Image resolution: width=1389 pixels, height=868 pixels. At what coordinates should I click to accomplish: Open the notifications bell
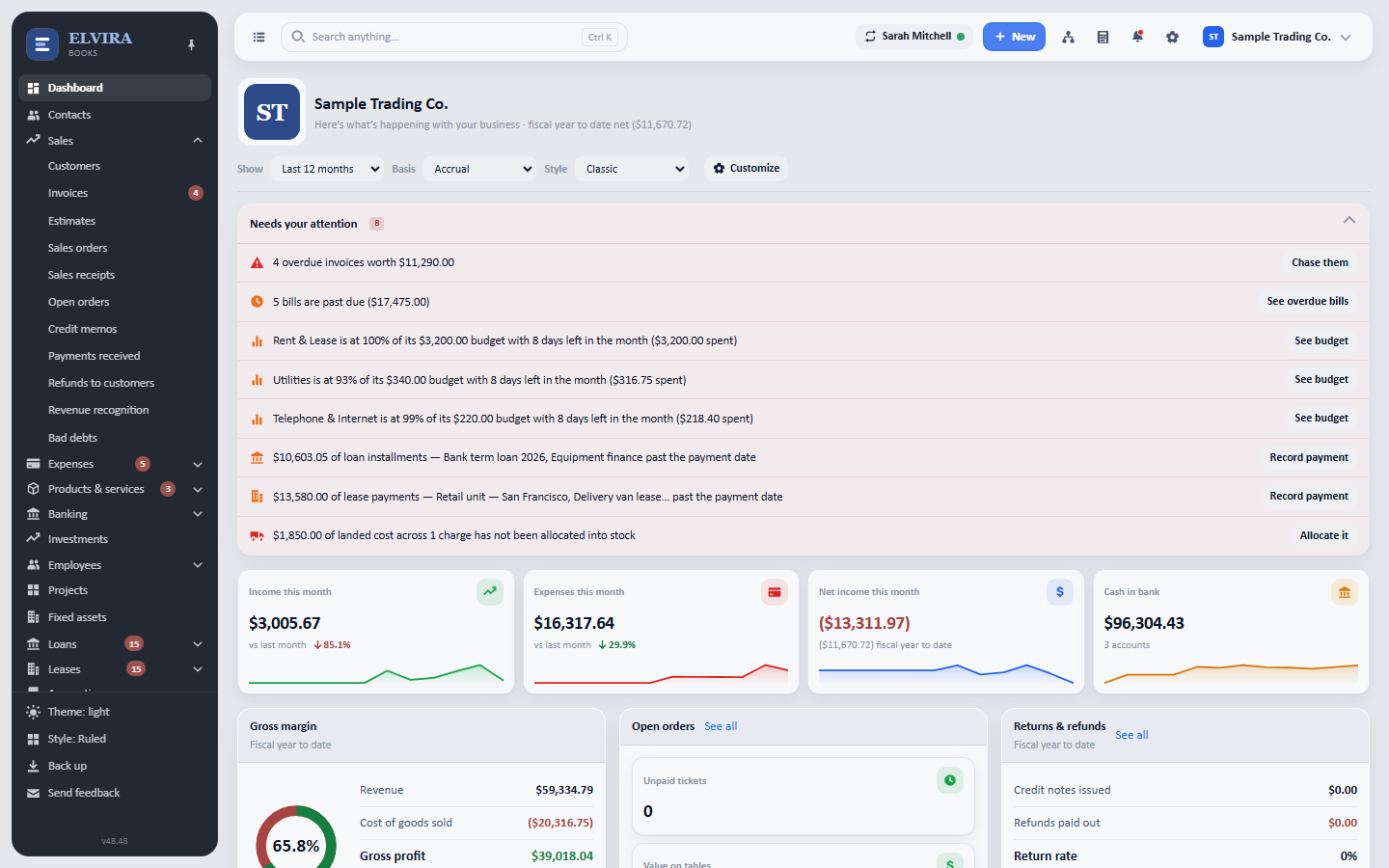(x=1137, y=38)
